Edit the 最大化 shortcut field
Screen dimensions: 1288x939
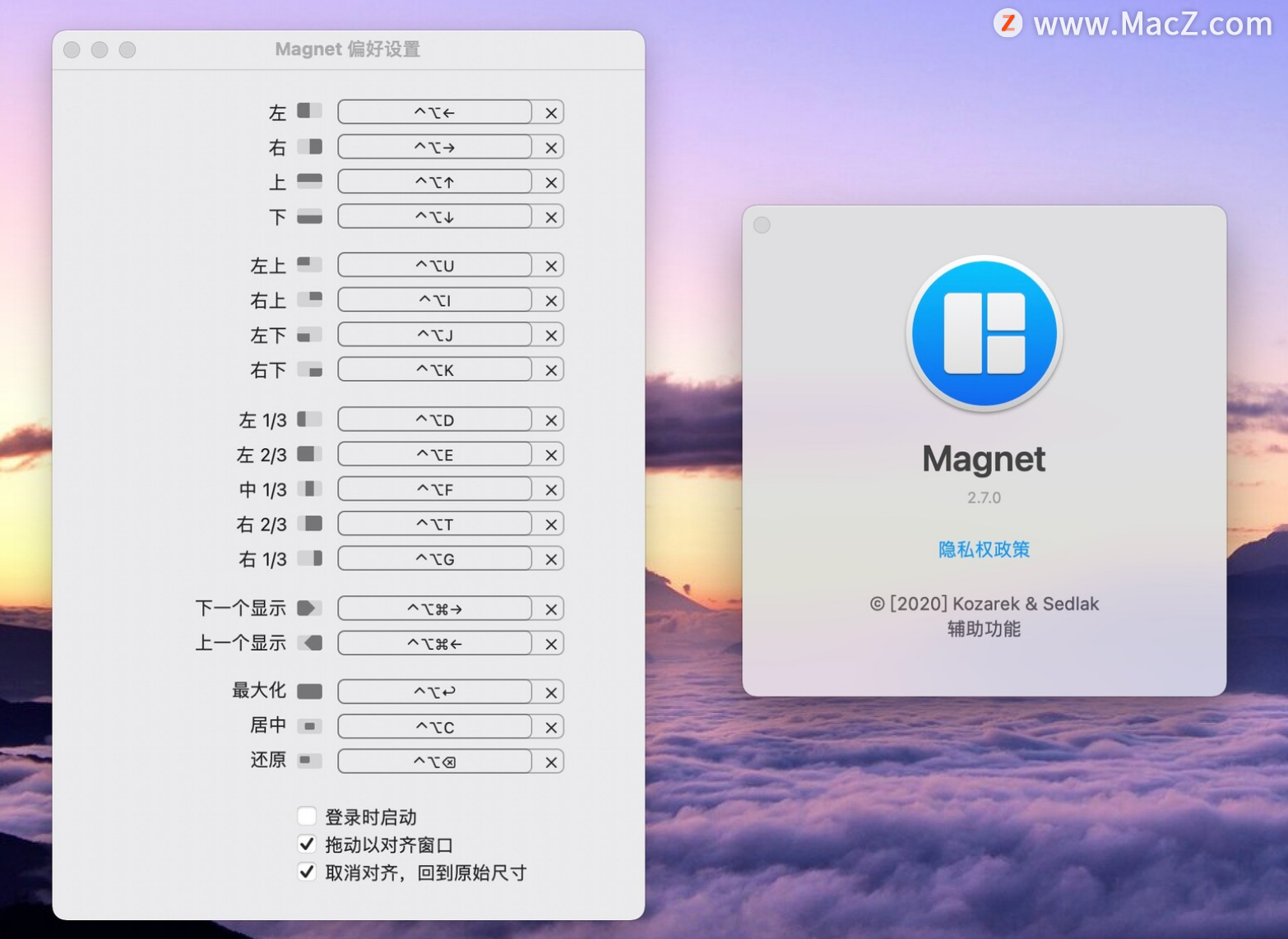tap(434, 692)
